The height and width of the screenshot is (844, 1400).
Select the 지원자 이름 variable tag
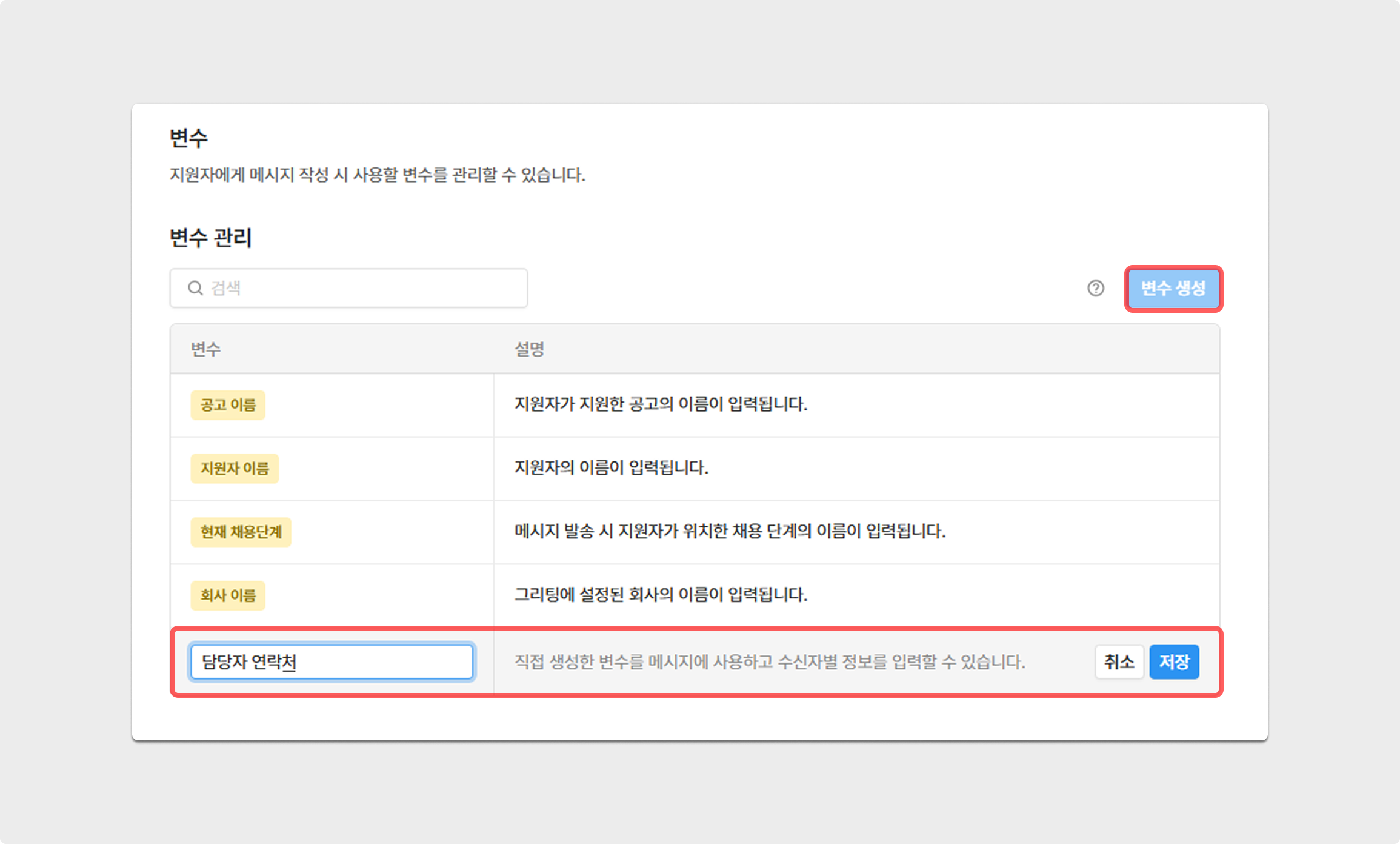click(235, 469)
